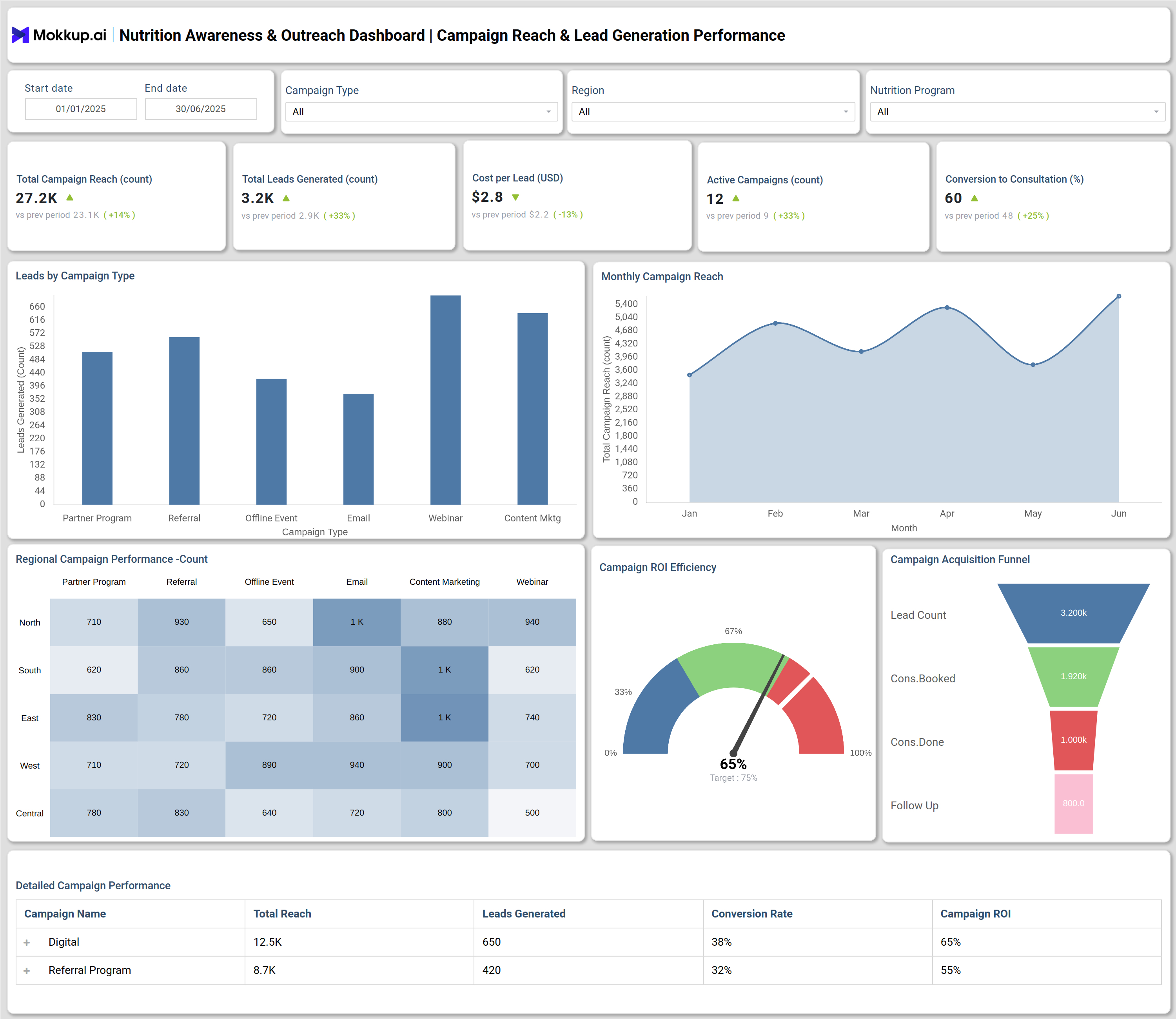Click the Leads by Campaign Type chart title
The height and width of the screenshot is (1019, 1176).
point(75,276)
